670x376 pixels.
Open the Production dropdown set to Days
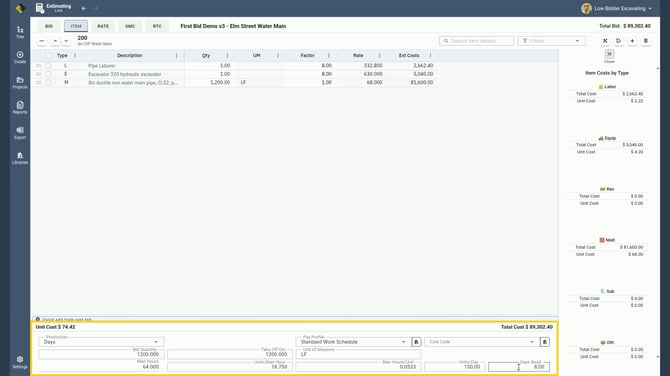click(x=101, y=342)
